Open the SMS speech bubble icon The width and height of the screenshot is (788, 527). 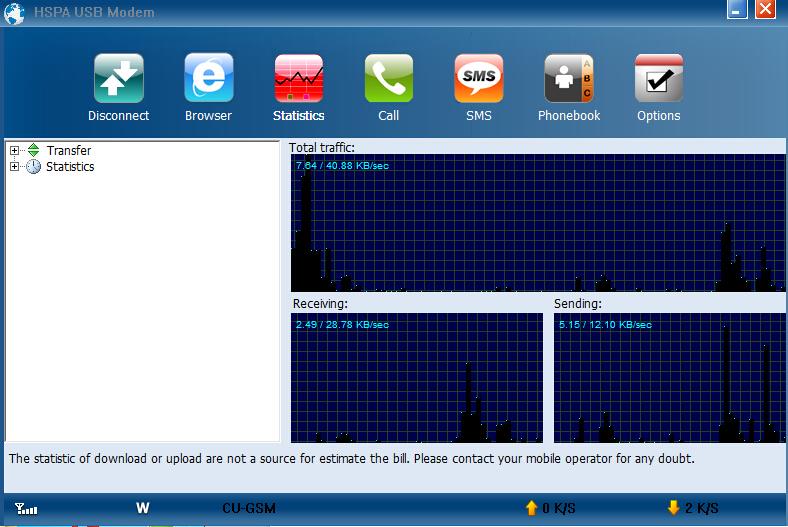pos(478,78)
